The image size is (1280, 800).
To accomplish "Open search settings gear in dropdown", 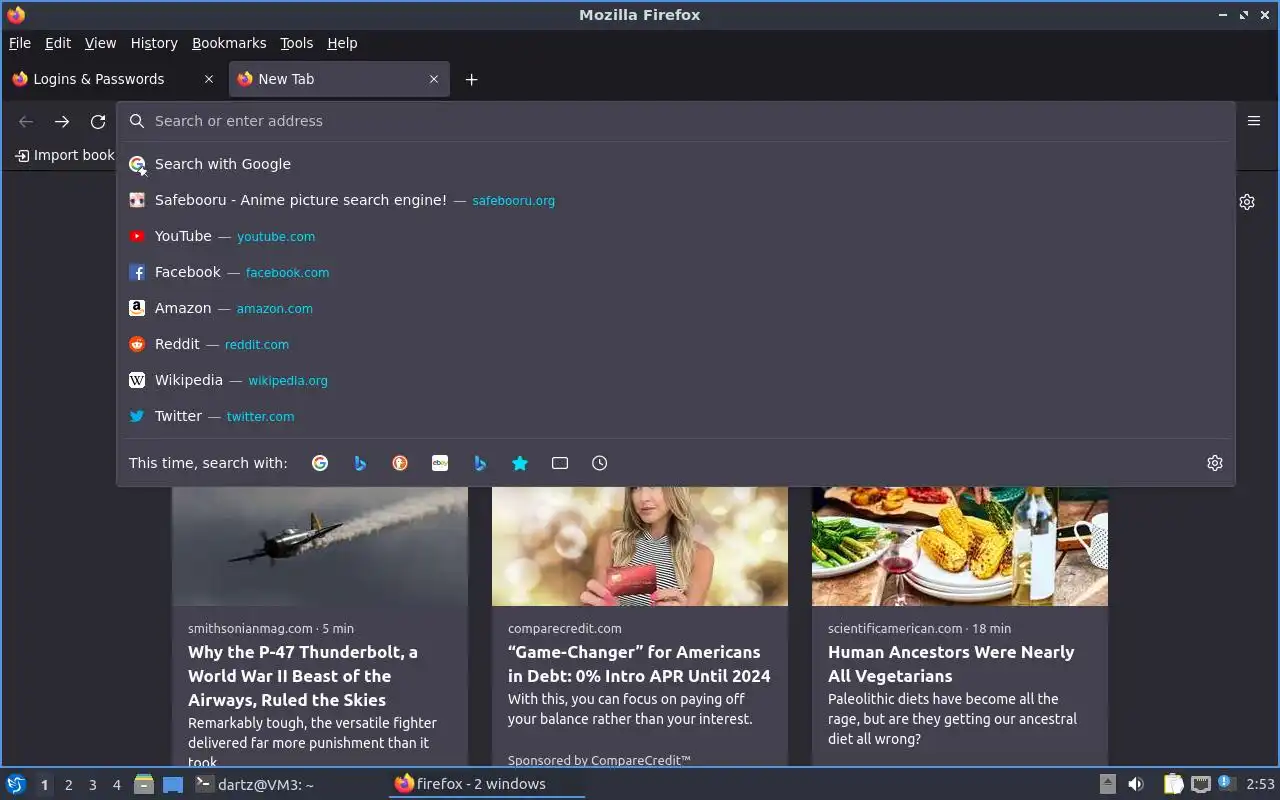I will point(1215,463).
